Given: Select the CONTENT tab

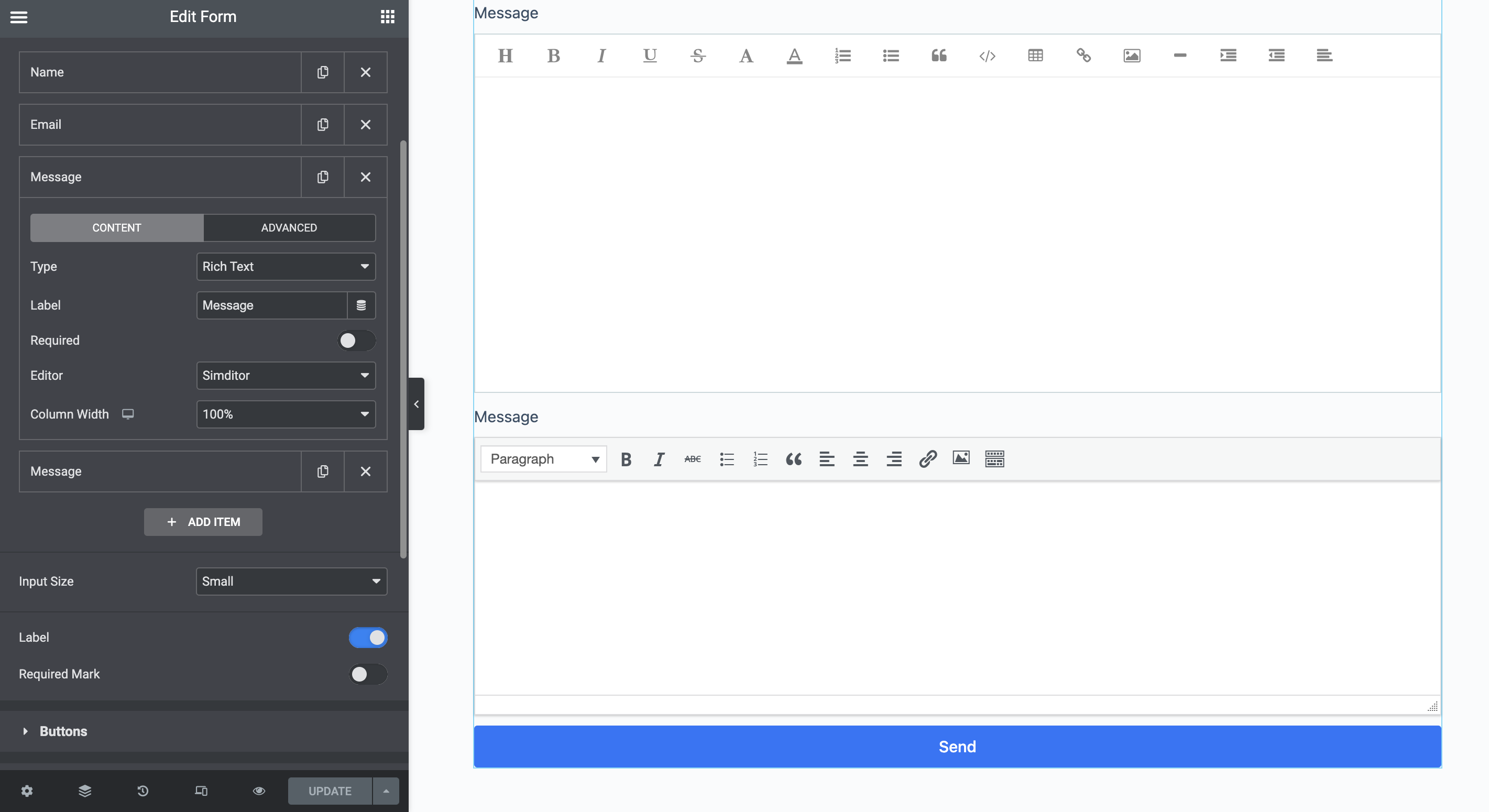Looking at the screenshot, I should (117, 228).
